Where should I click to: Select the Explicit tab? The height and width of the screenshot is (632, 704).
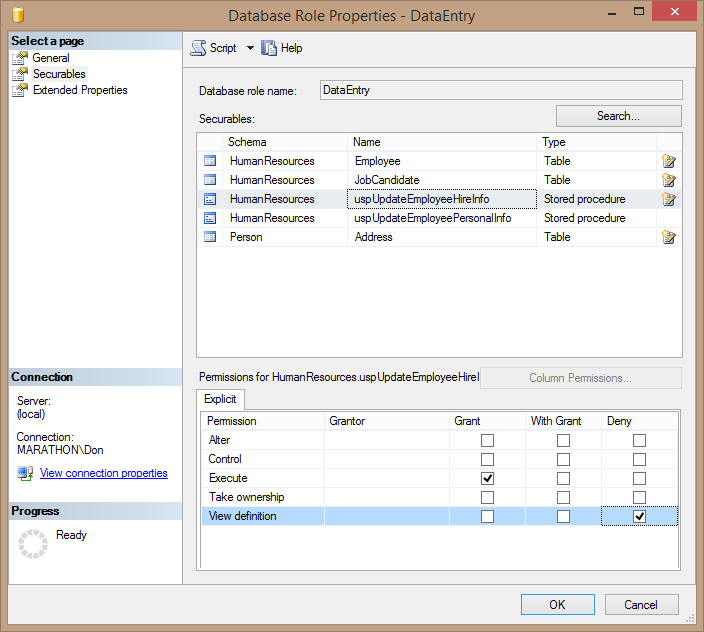[x=220, y=399]
